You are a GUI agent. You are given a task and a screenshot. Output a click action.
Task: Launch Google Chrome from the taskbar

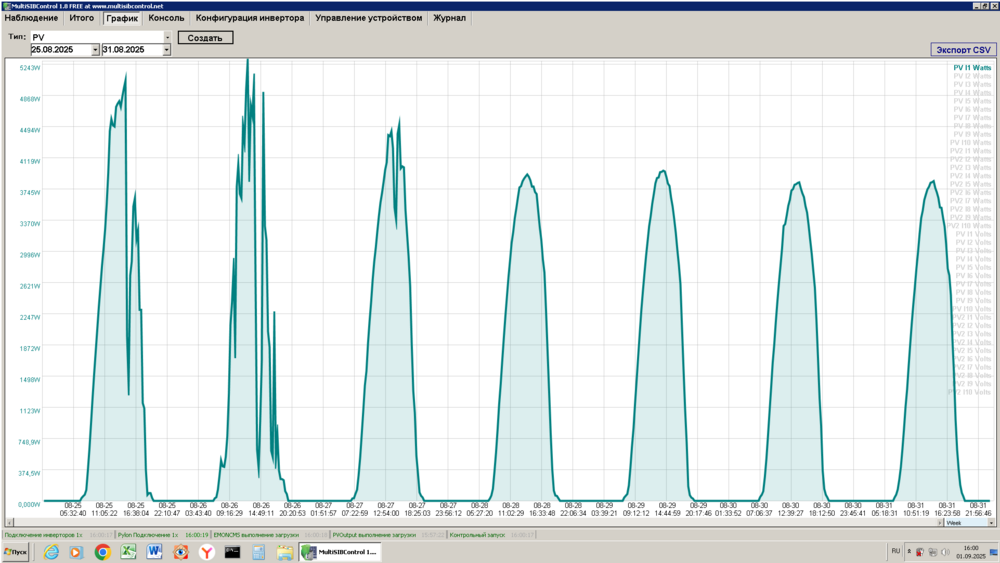tap(102, 552)
